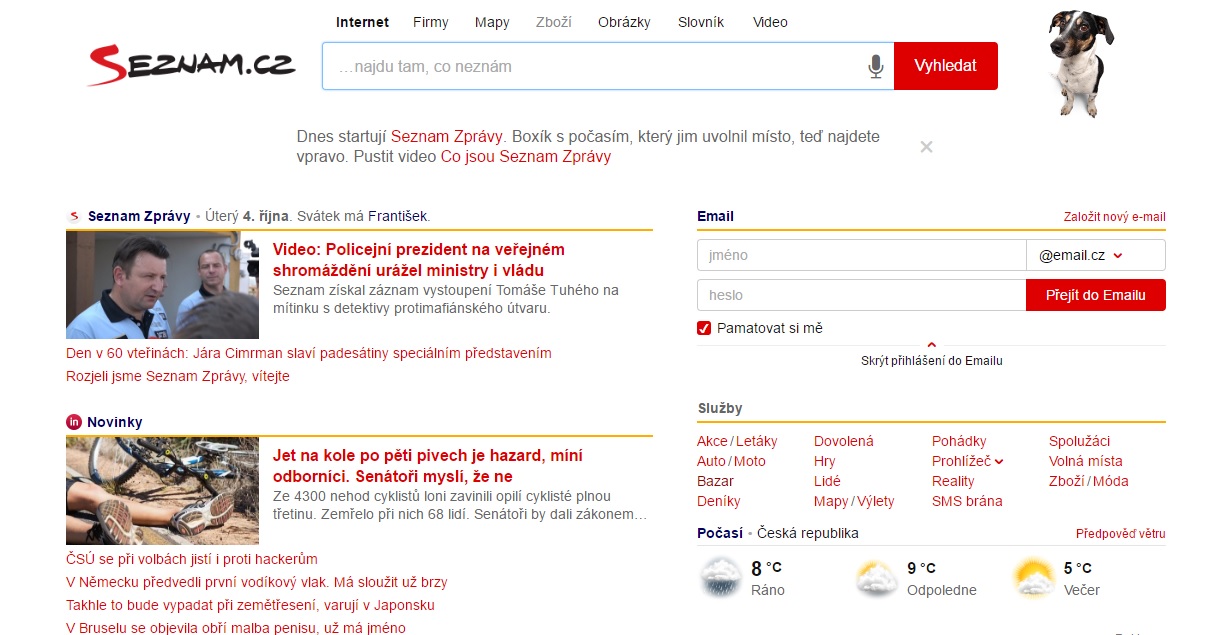Collapse email login with the up chevron

[931, 345]
